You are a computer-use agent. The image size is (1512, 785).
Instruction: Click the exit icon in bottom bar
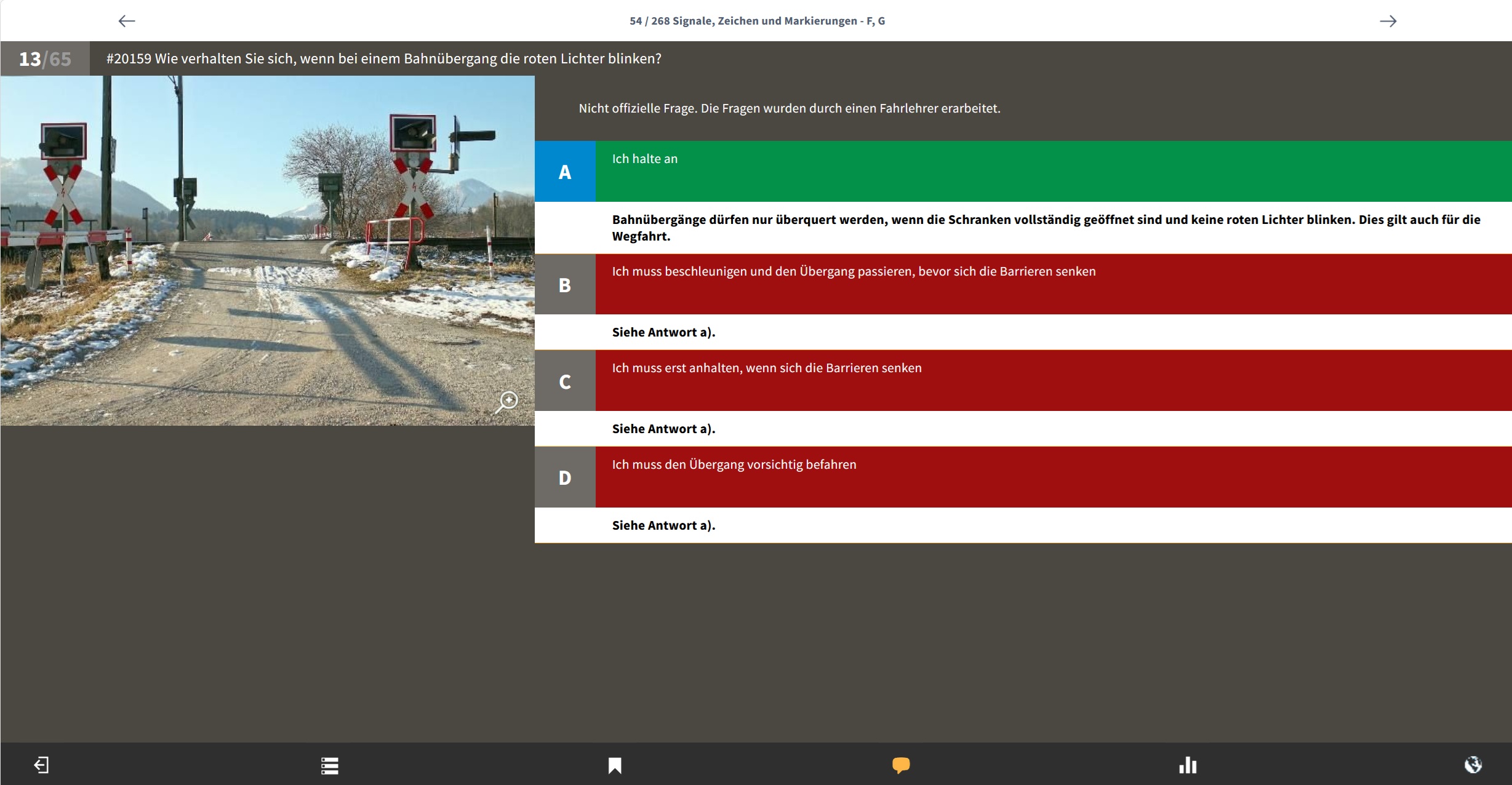[41, 765]
